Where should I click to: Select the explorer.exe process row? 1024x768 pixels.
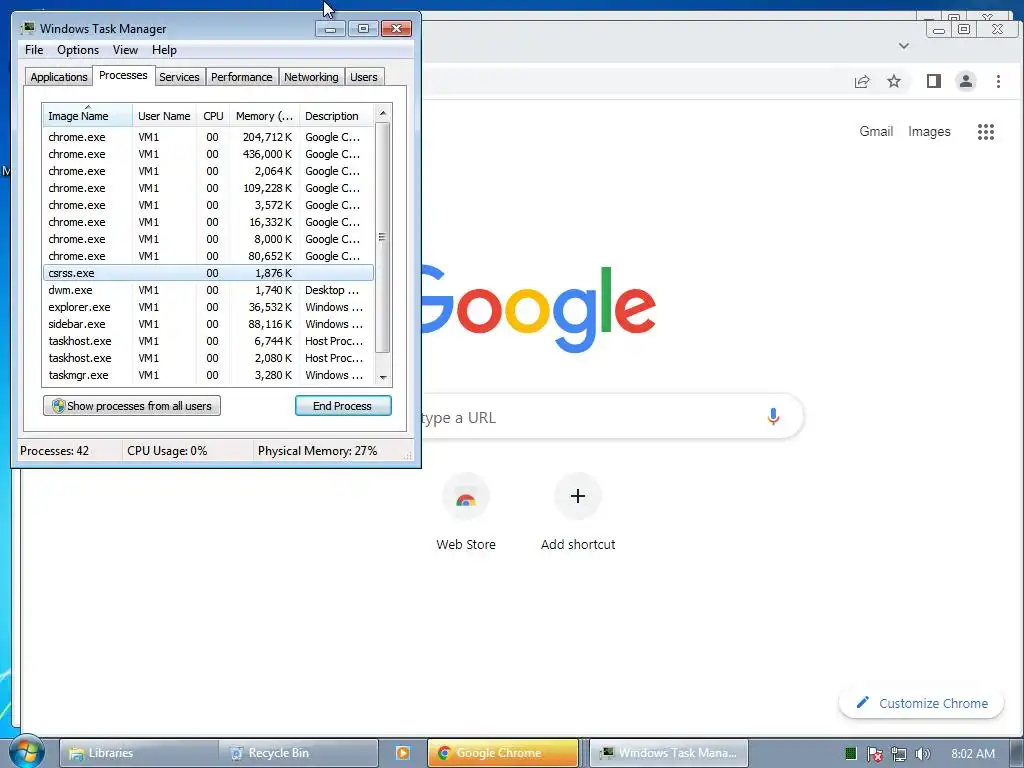point(208,307)
